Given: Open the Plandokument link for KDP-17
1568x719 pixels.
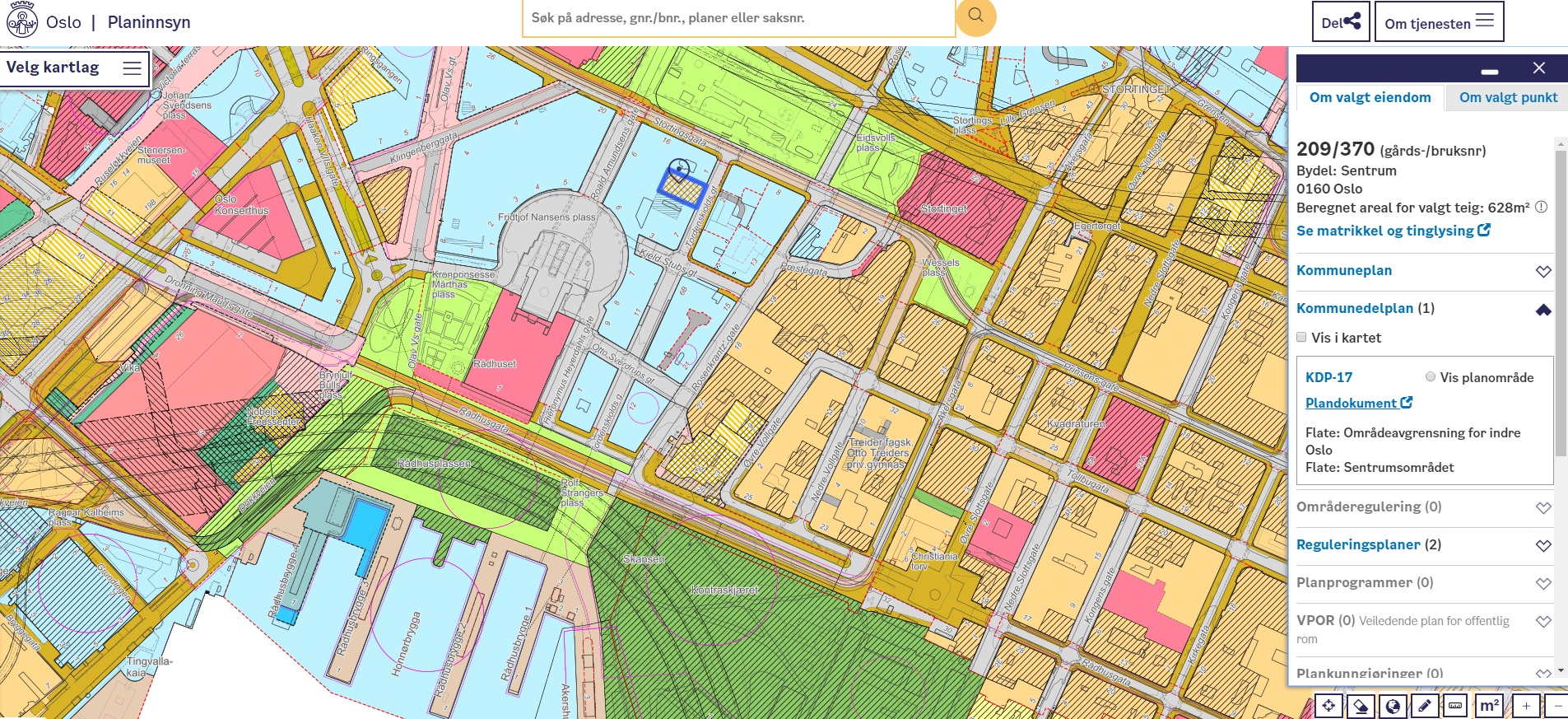Looking at the screenshot, I should 1358,403.
